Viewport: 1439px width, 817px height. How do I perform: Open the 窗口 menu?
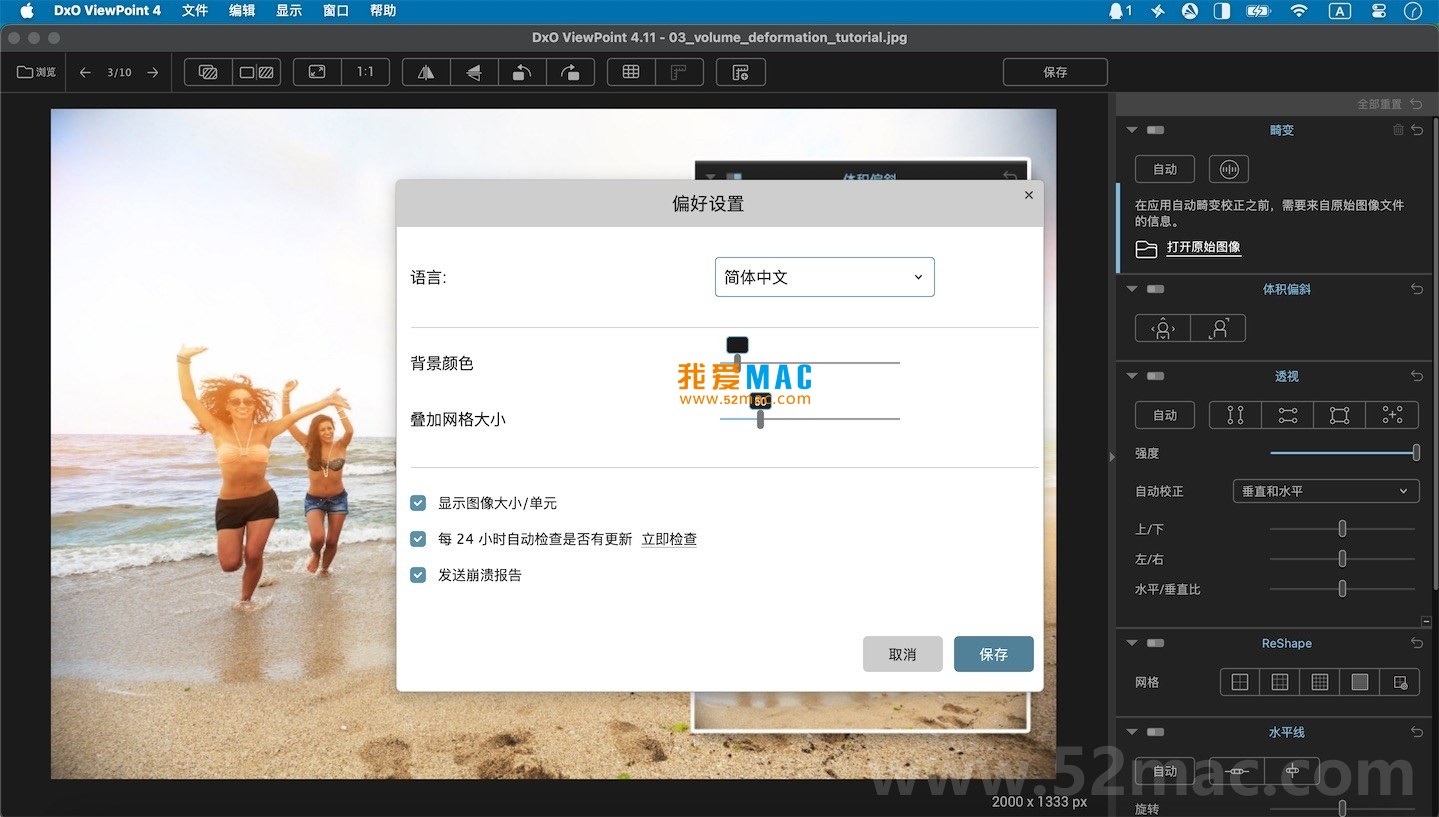click(336, 11)
